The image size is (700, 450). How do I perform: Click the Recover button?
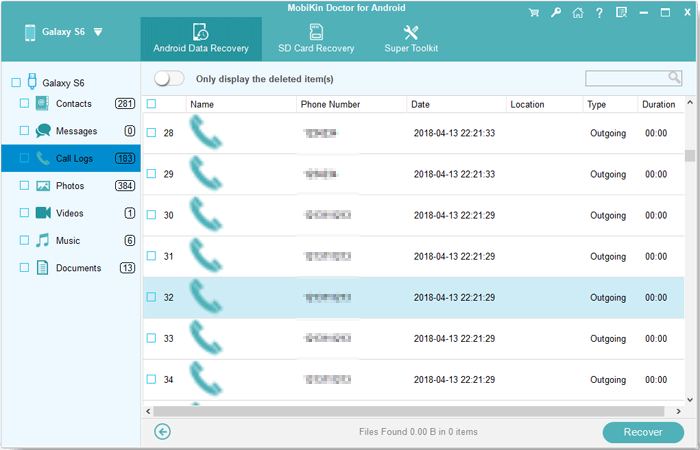pyautogui.click(x=643, y=432)
